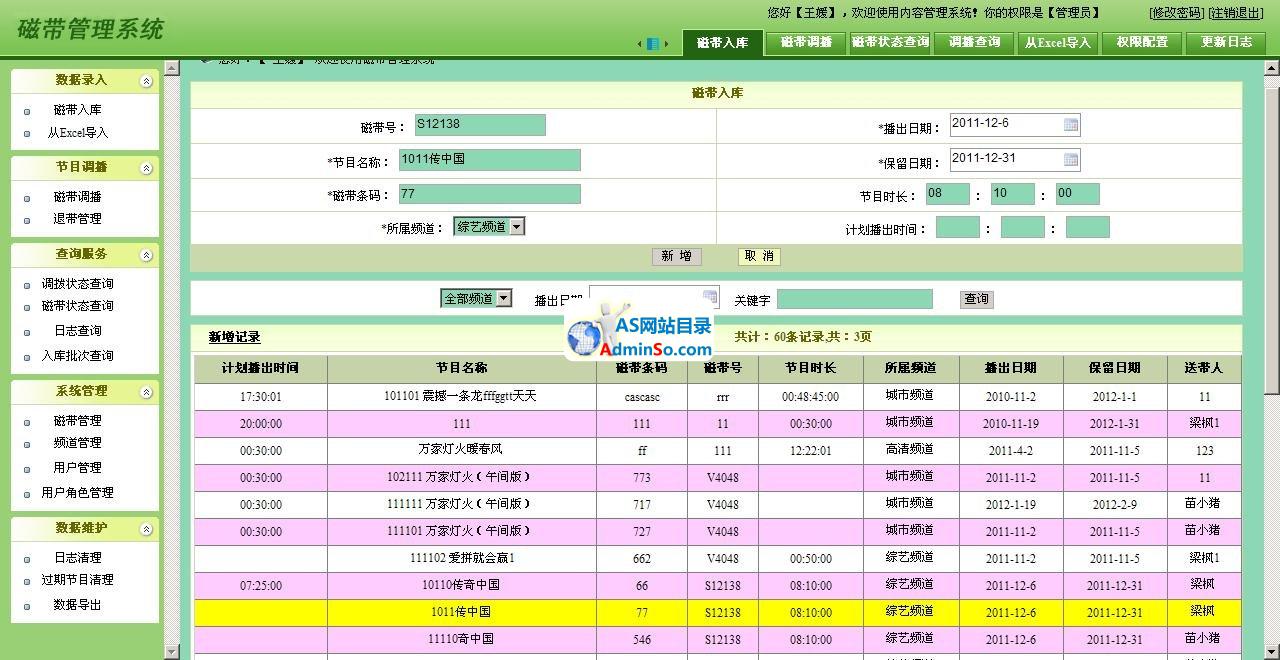Focus the 磁带号 input showing S12138

coord(480,125)
